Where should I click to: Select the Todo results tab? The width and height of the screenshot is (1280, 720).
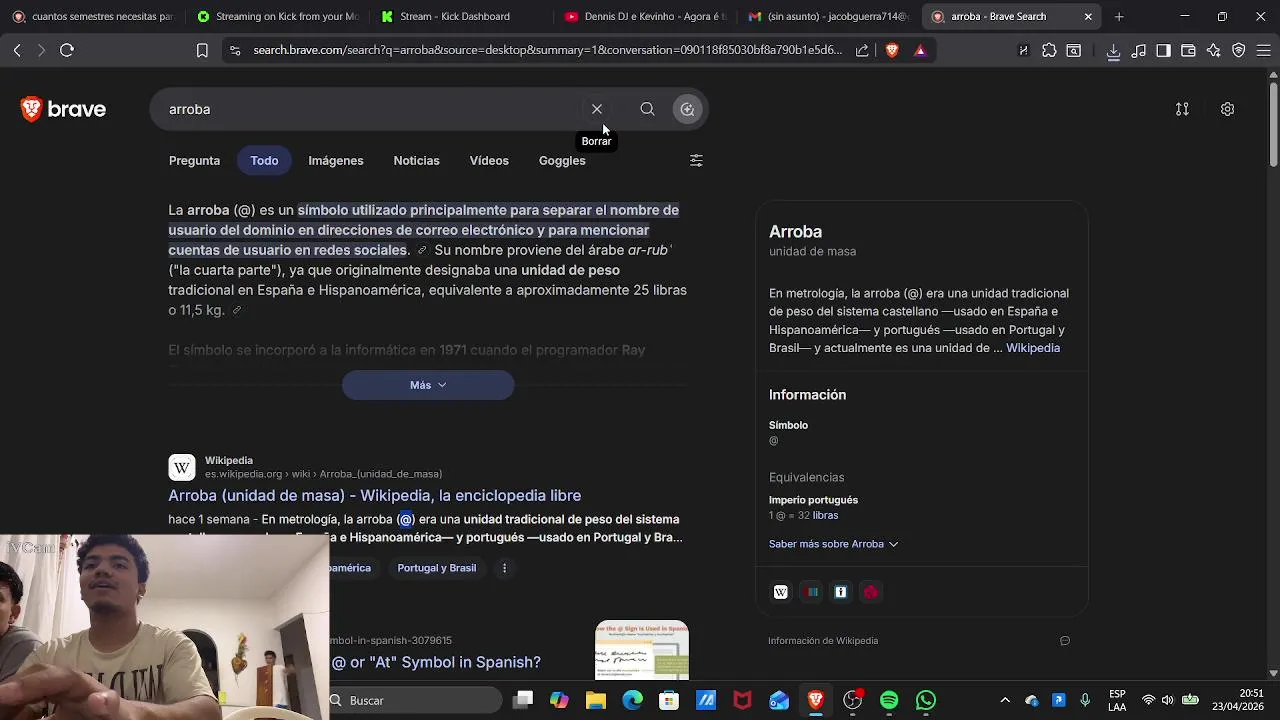click(x=264, y=160)
